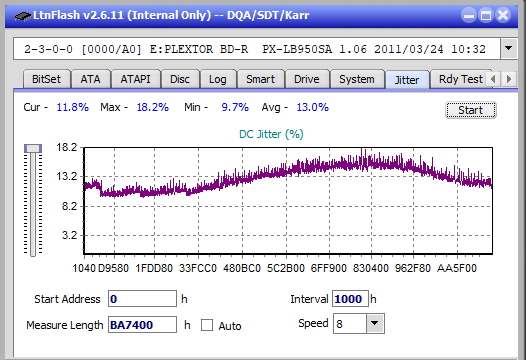Select the Smart tab
Viewport: 526px width, 360px height.
pos(260,79)
